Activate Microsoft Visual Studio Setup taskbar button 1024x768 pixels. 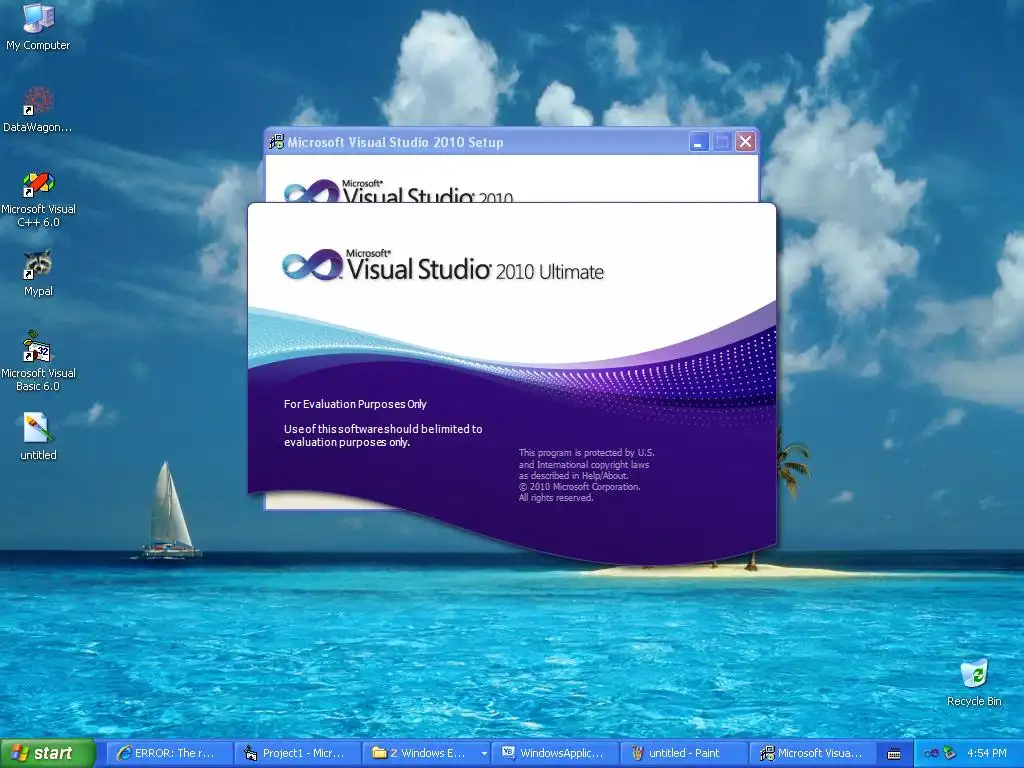point(811,753)
